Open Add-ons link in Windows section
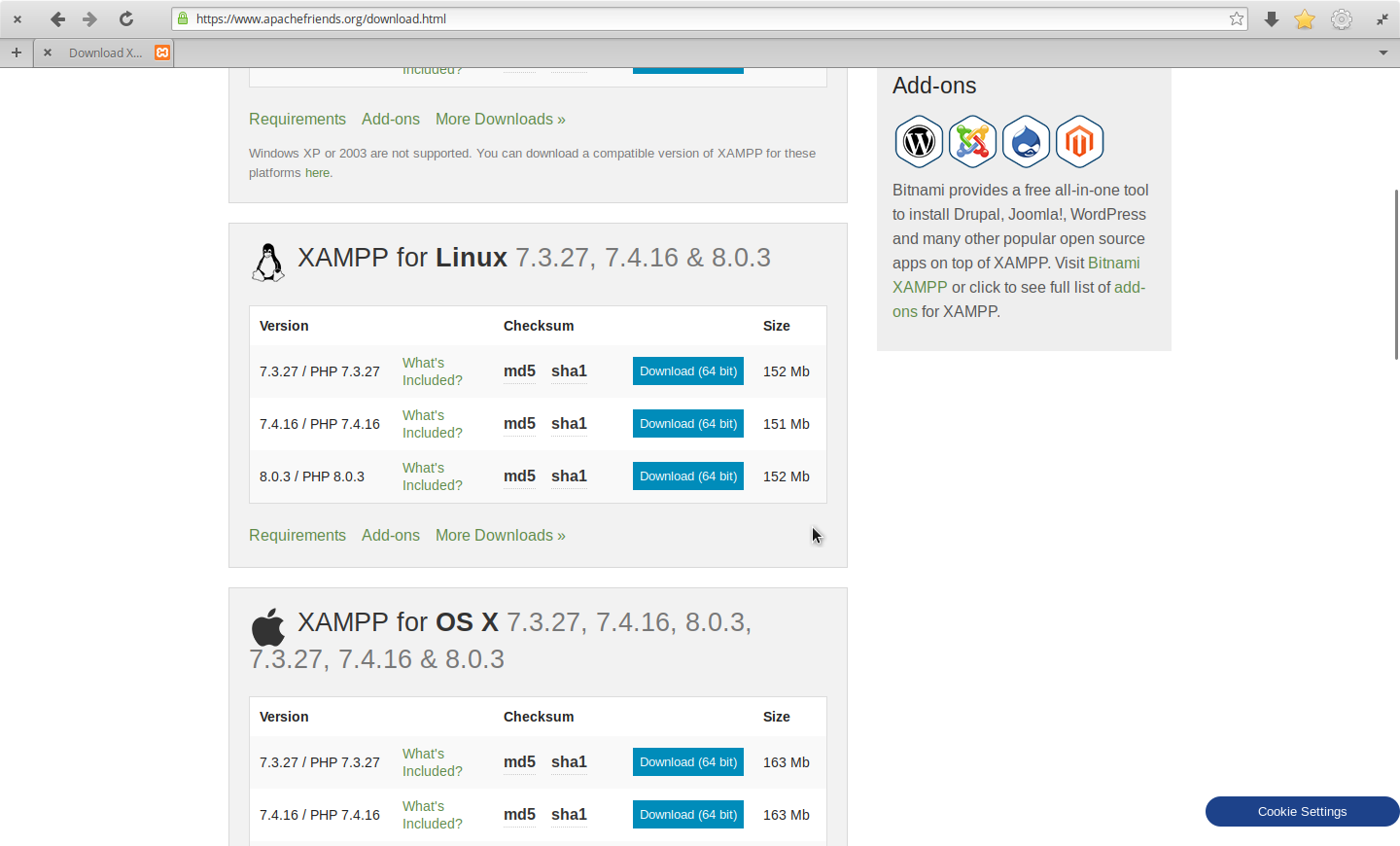 (391, 120)
